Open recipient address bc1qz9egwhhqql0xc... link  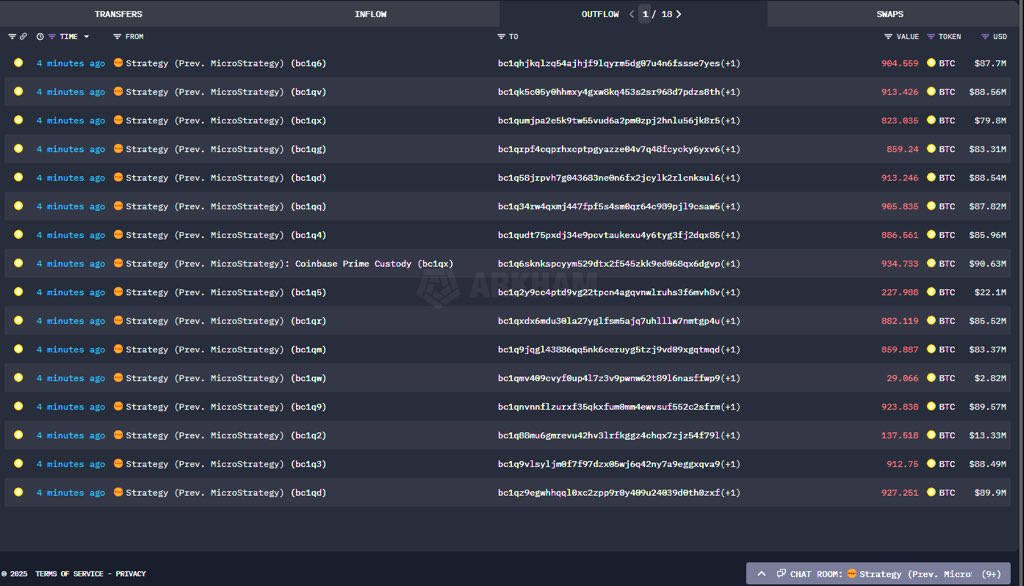click(x=609, y=493)
